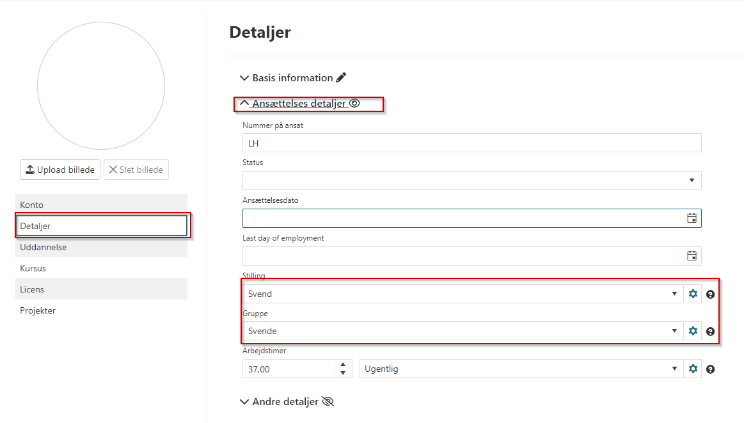Image resolution: width=744 pixels, height=423 pixels.
Task: Open the Gruppe dropdown showing Svende
Action: click(x=462, y=331)
